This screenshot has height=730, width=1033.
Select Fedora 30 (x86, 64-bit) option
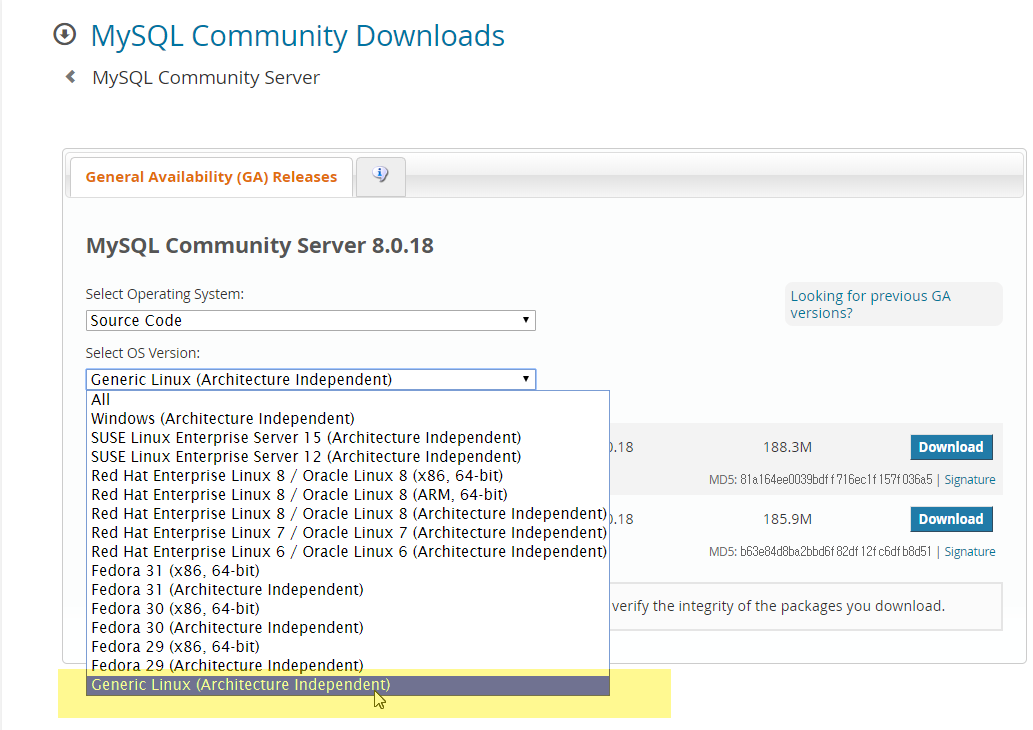pos(348,609)
